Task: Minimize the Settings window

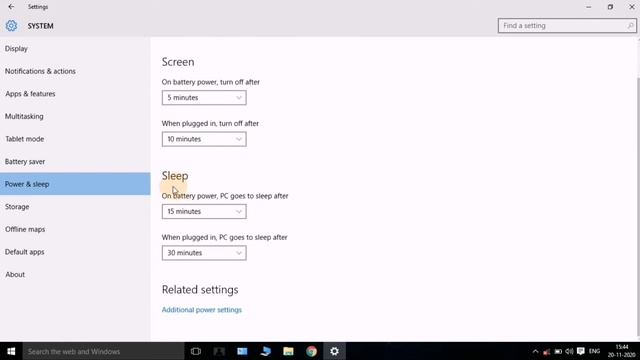Action: click(x=589, y=7)
